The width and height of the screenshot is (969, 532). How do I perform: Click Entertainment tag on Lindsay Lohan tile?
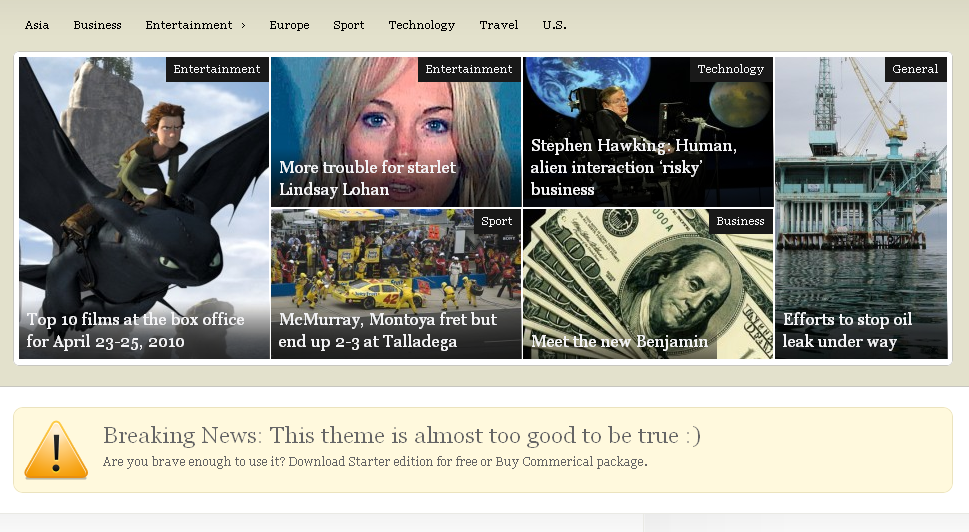(469, 69)
